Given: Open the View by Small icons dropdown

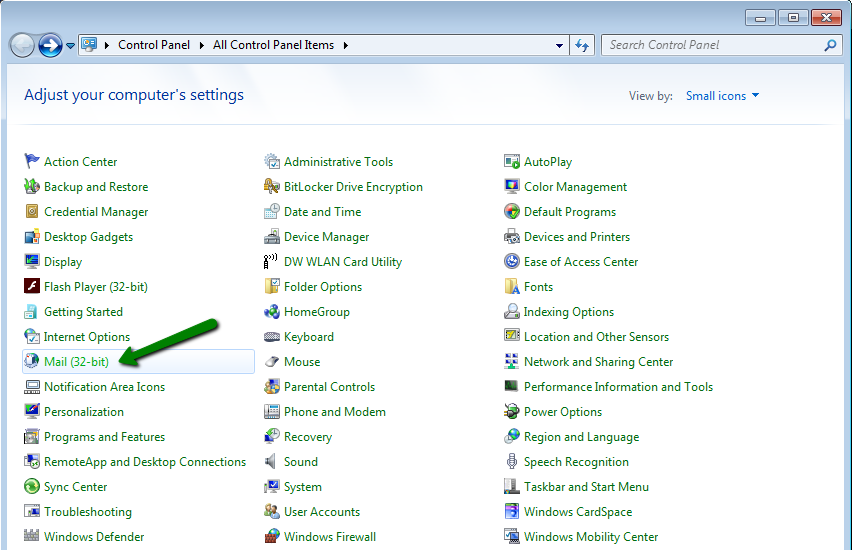Looking at the screenshot, I should tap(722, 96).
